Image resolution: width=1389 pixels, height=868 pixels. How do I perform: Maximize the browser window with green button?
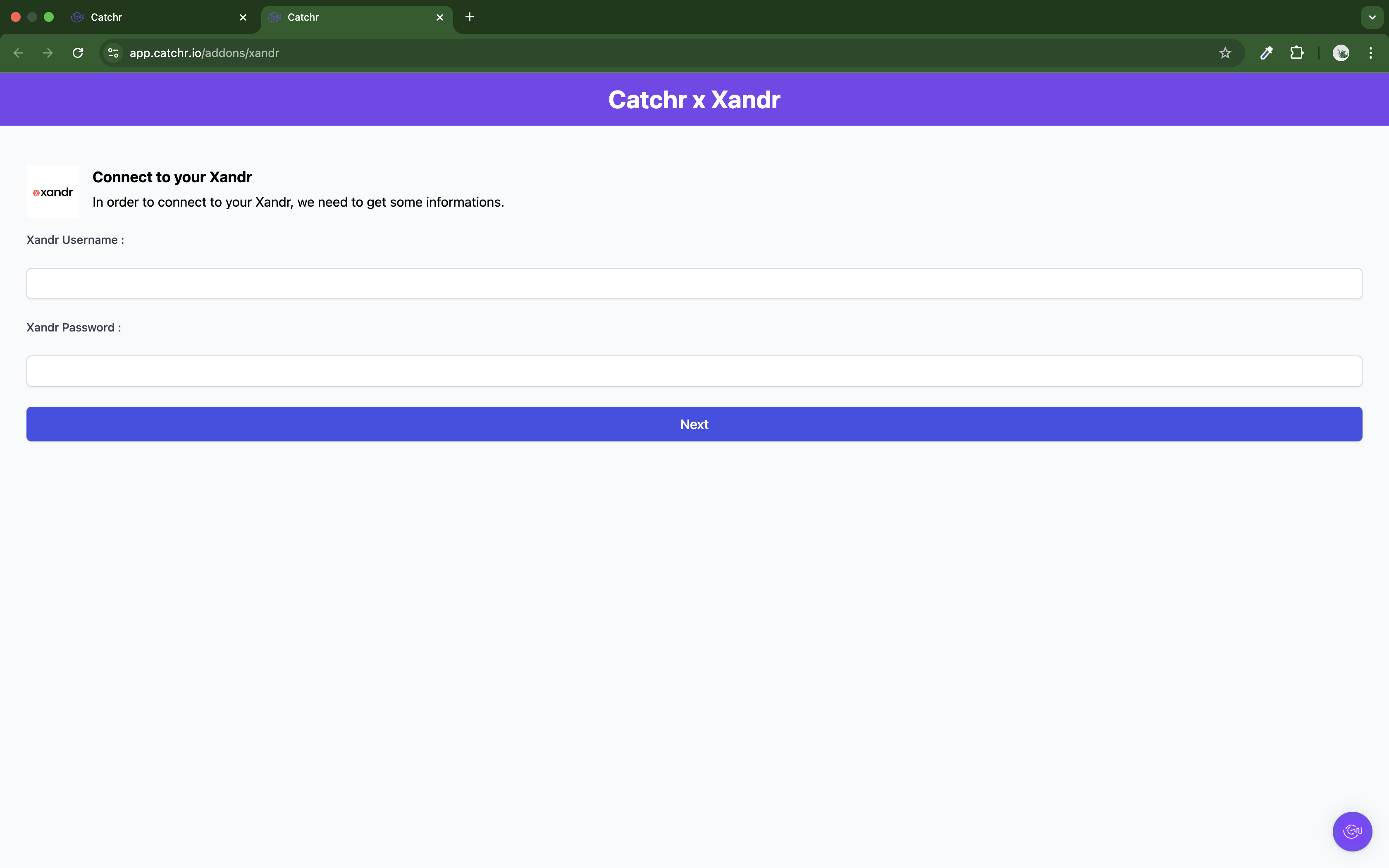point(49,17)
